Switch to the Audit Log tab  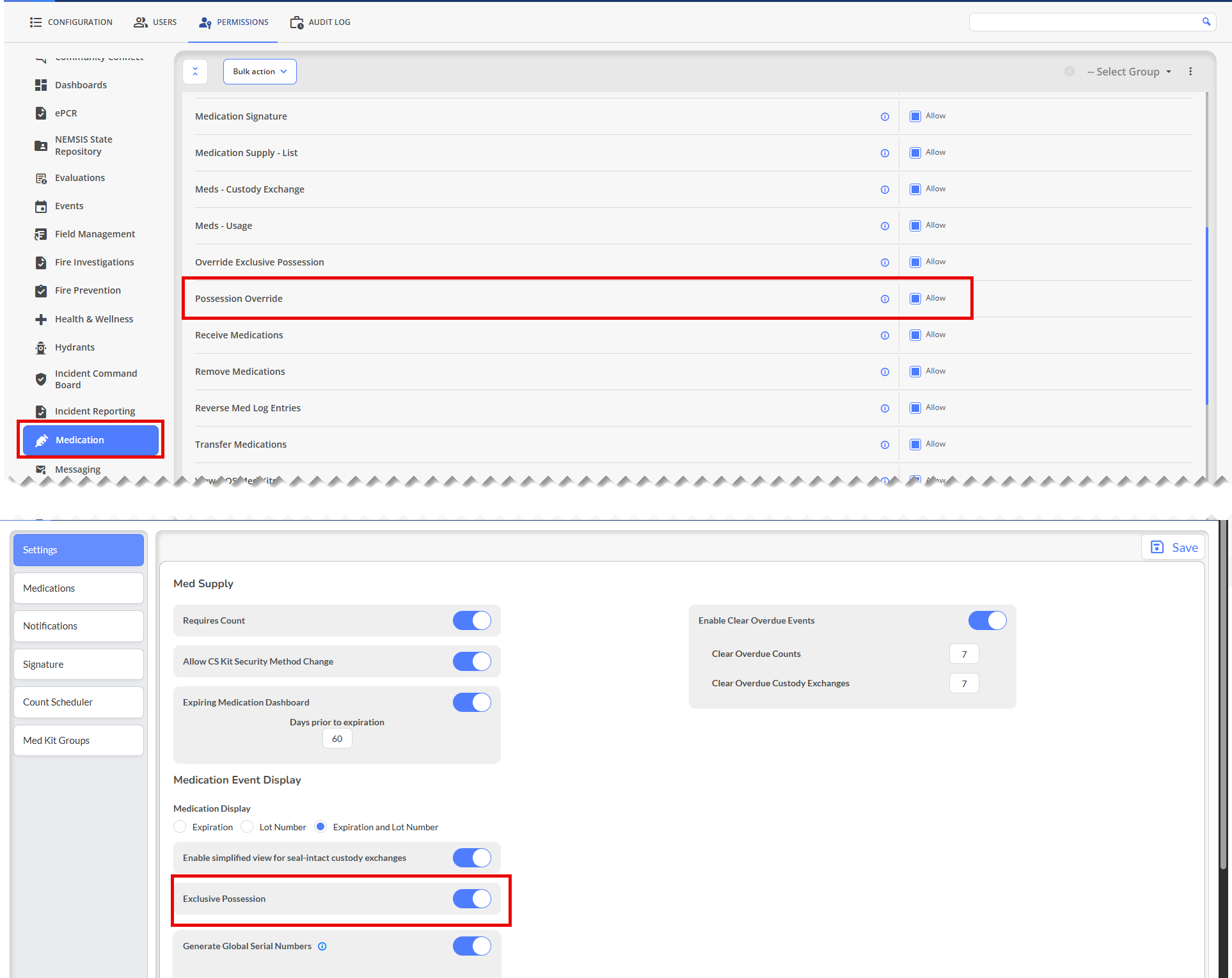pos(320,22)
